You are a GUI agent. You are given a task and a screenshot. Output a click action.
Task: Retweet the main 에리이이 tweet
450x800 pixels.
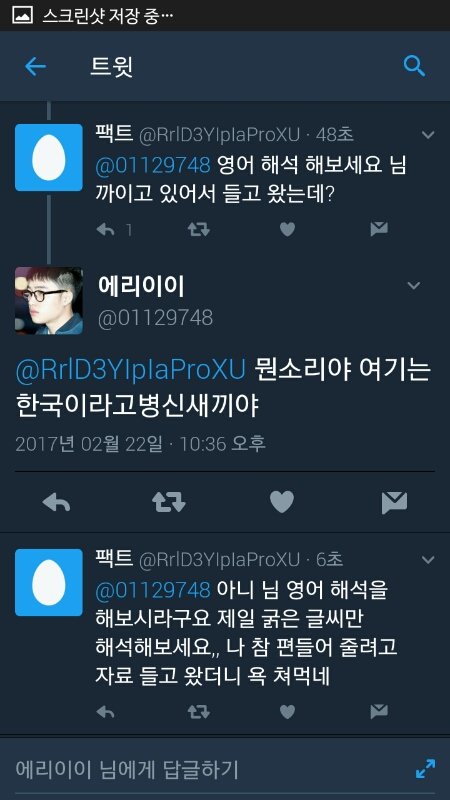(169, 503)
